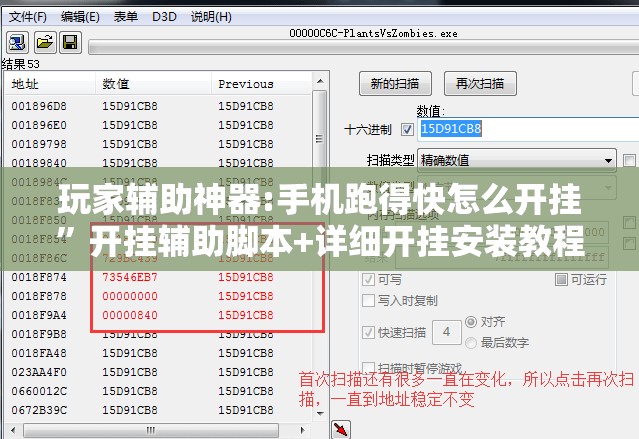Viewport: 639px width, 439px height.
Task: Select address row 001896D8
Action: [x=158, y=106]
